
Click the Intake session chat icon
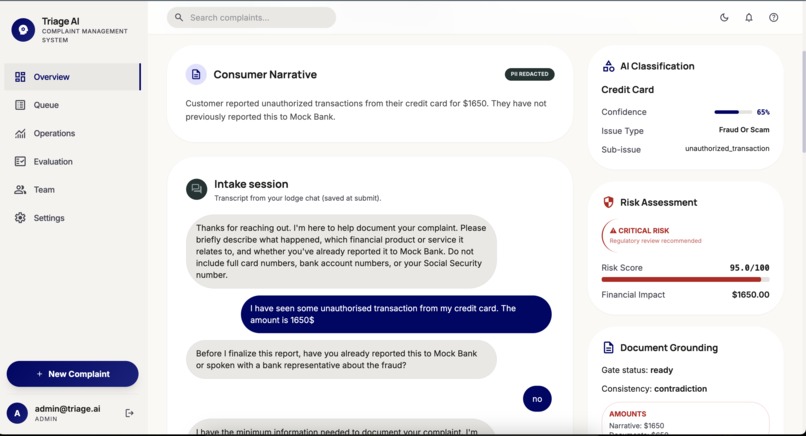pyautogui.click(x=196, y=189)
